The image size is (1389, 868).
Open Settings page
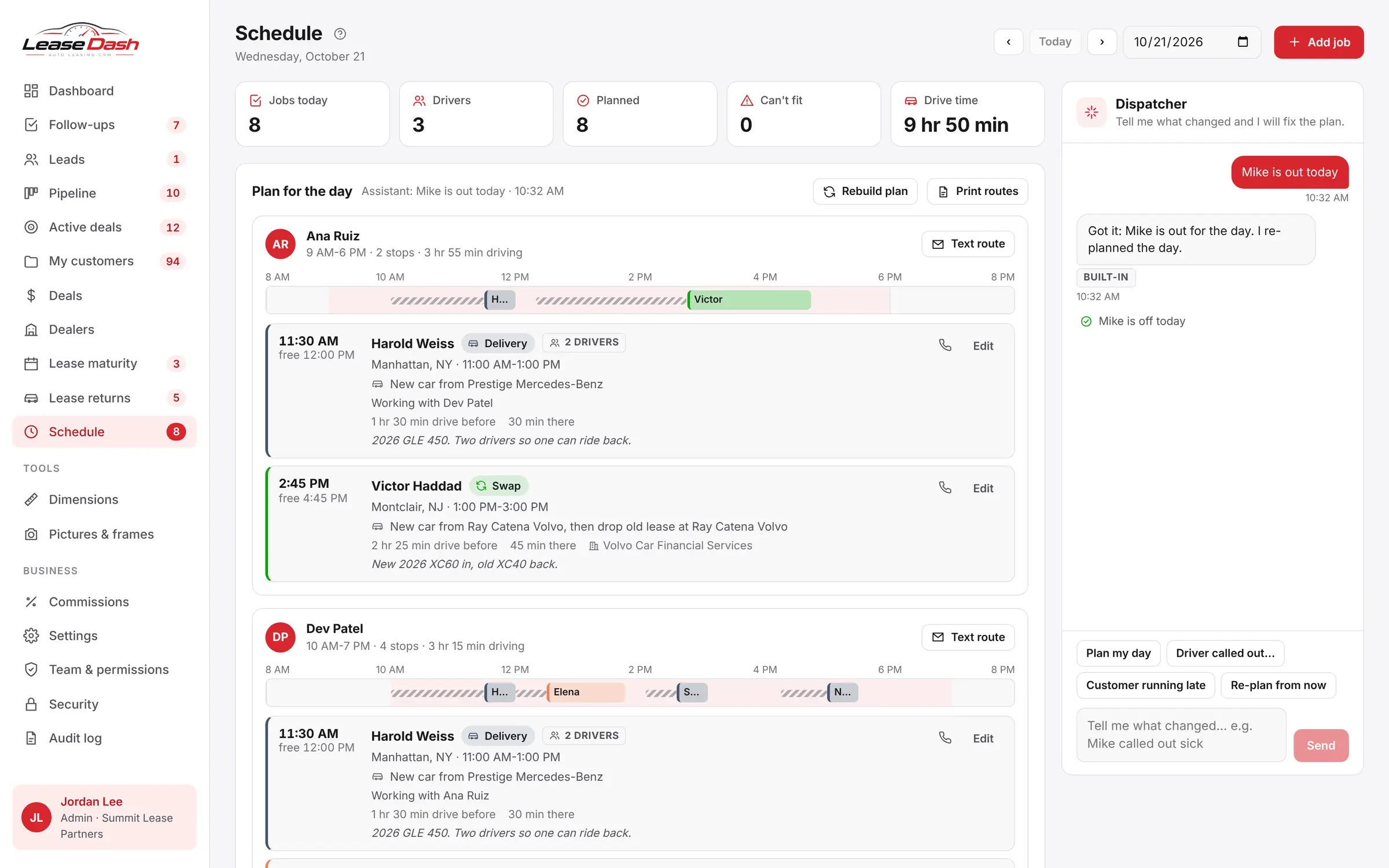click(104, 636)
